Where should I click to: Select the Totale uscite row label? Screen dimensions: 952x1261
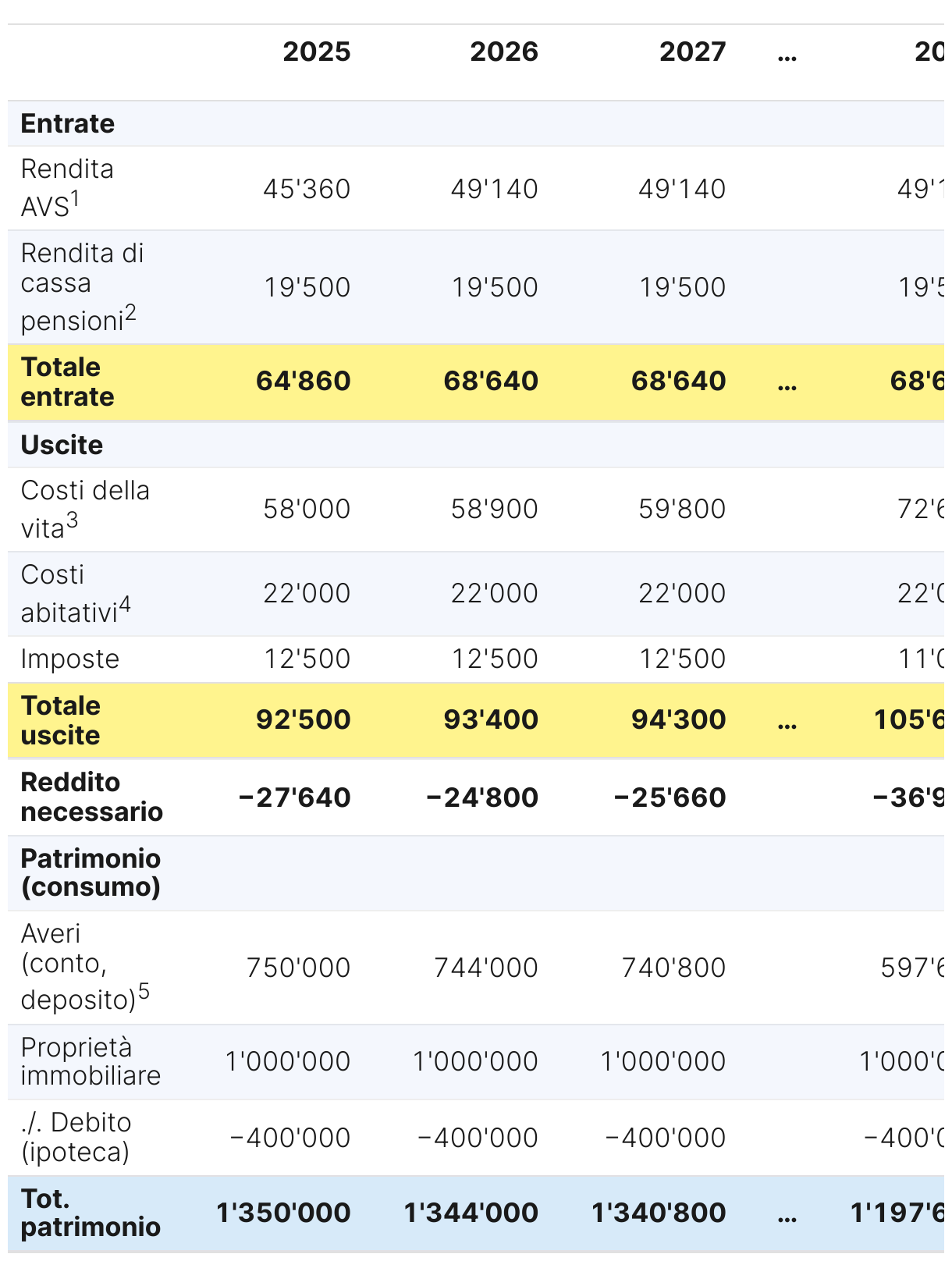(61, 720)
